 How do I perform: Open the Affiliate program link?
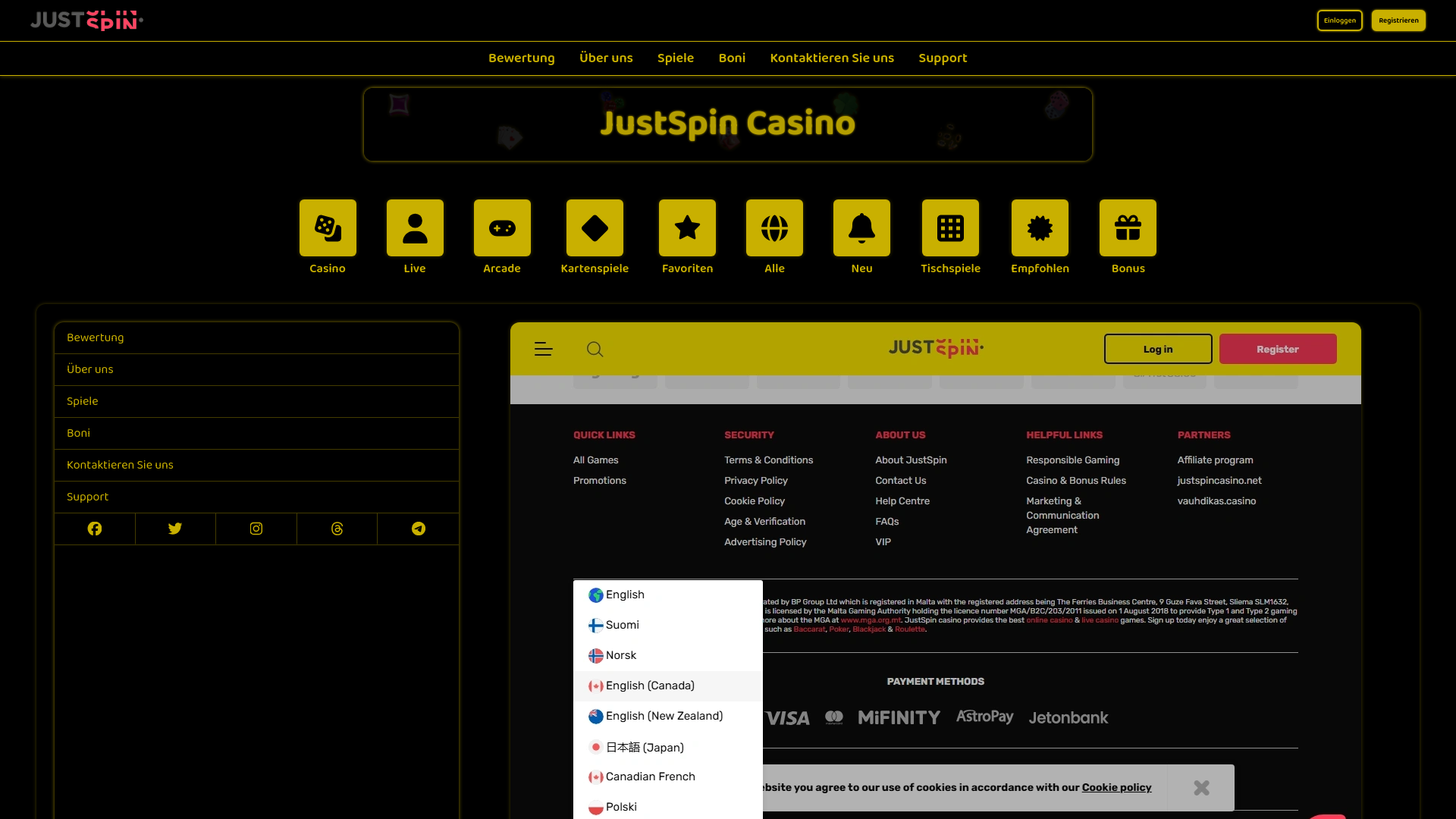pyautogui.click(x=1215, y=460)
